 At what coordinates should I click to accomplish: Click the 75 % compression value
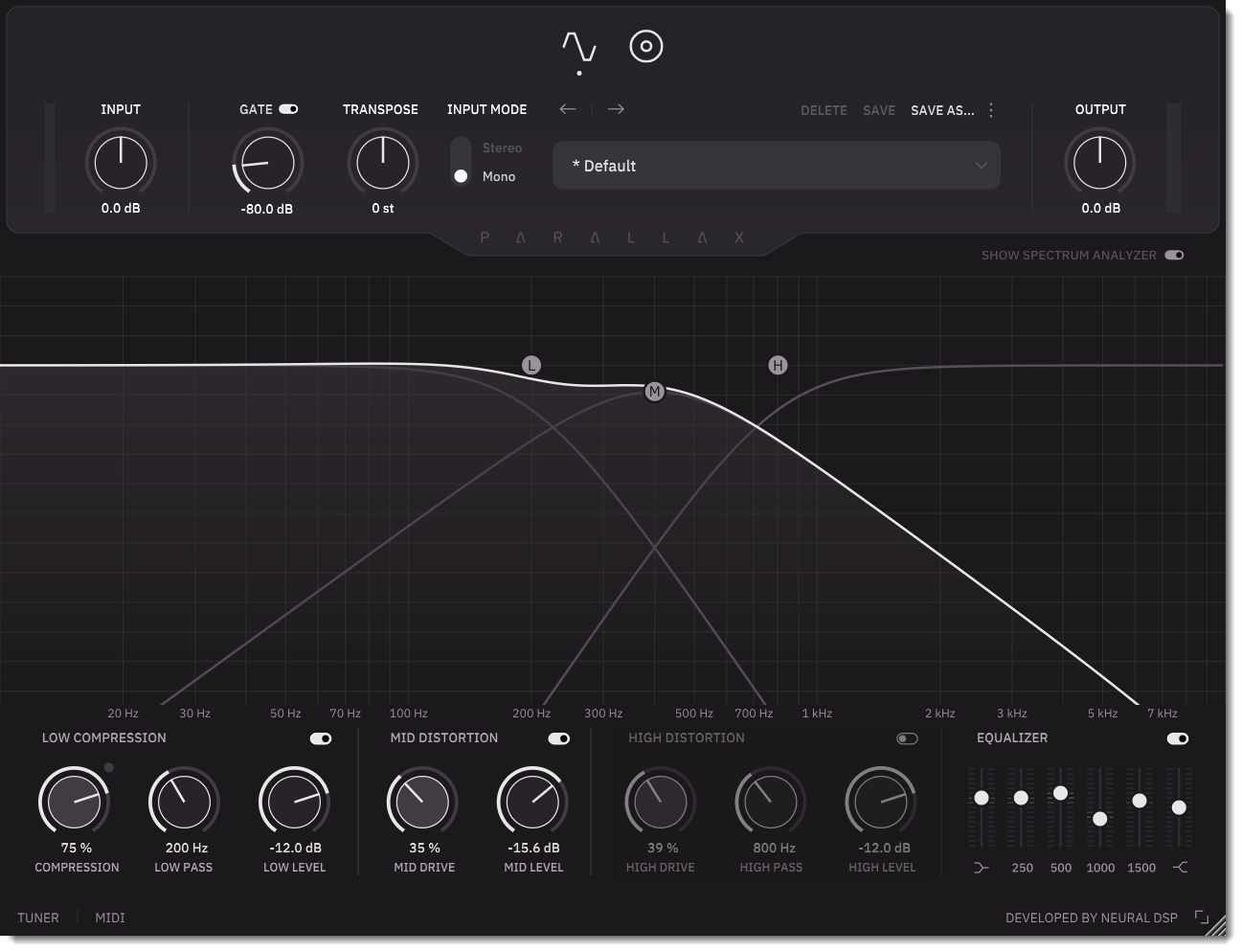pos(77,848)
